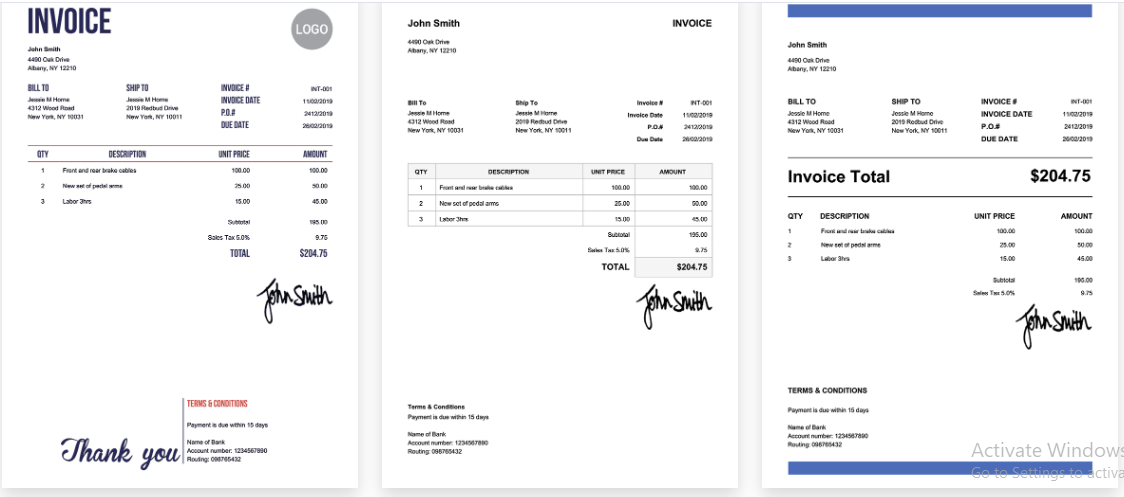The image size is (1124, 497).
Task: Click the uppercase TERMS & CONDITIONS heading above the blue footer
Action: (827, 391)
